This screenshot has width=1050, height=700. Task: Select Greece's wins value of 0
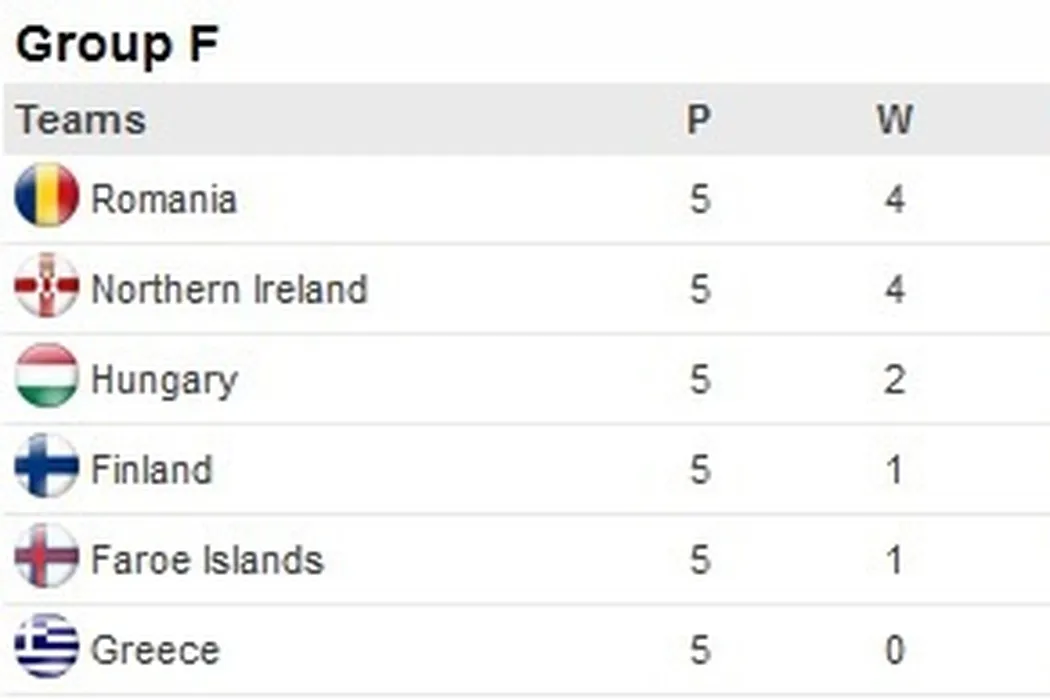(x=894, y=650)
